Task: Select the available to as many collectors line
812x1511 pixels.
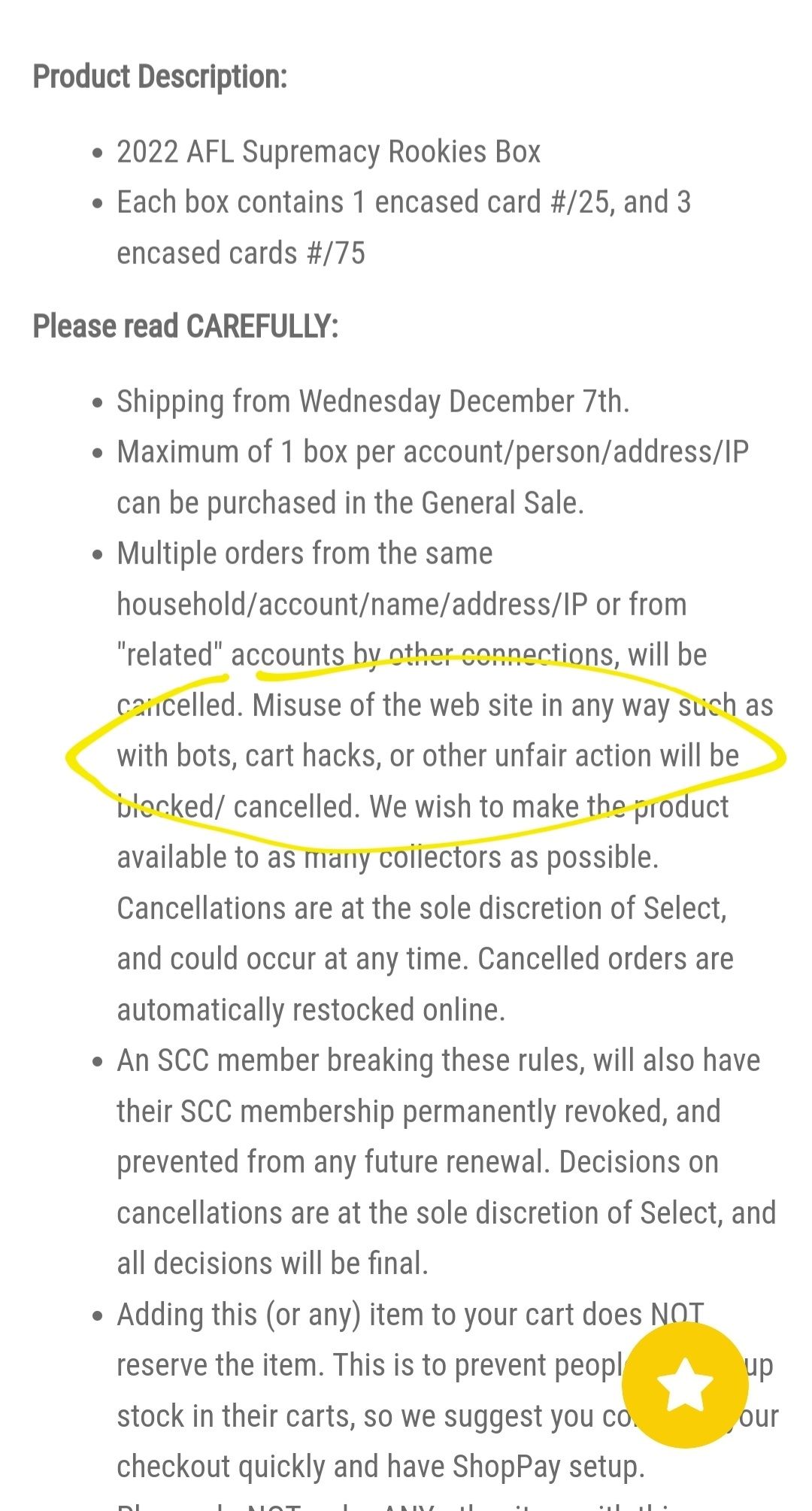Action: click(x=388, y=857)
